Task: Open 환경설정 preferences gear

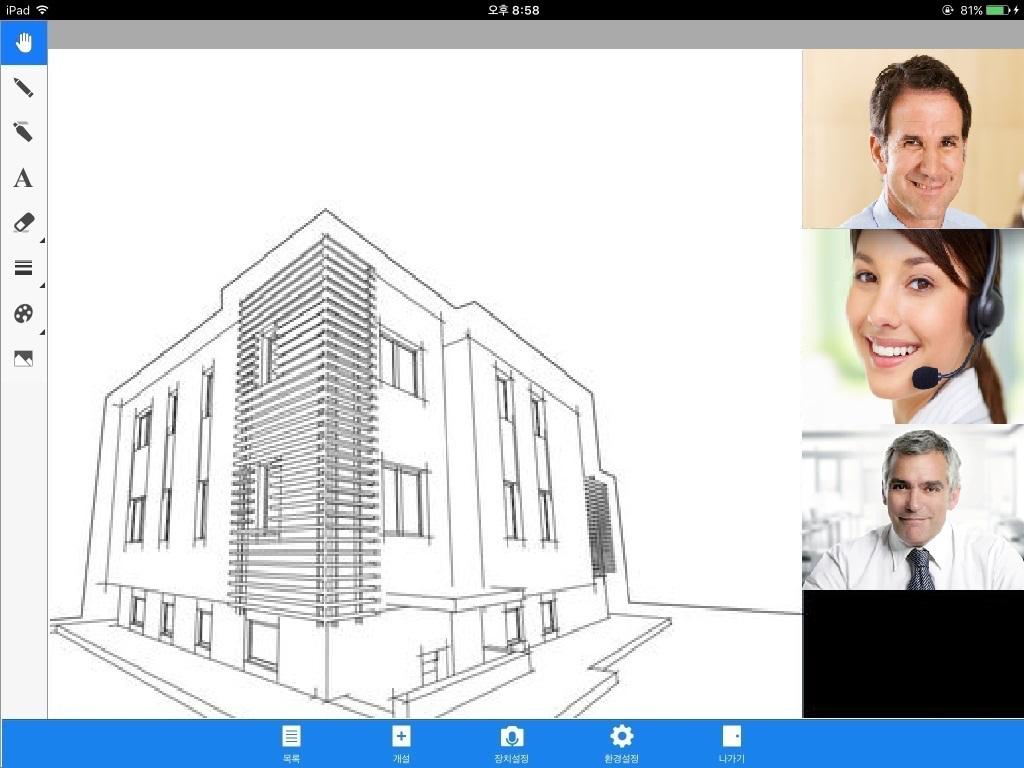Action: tap(621, 744)
